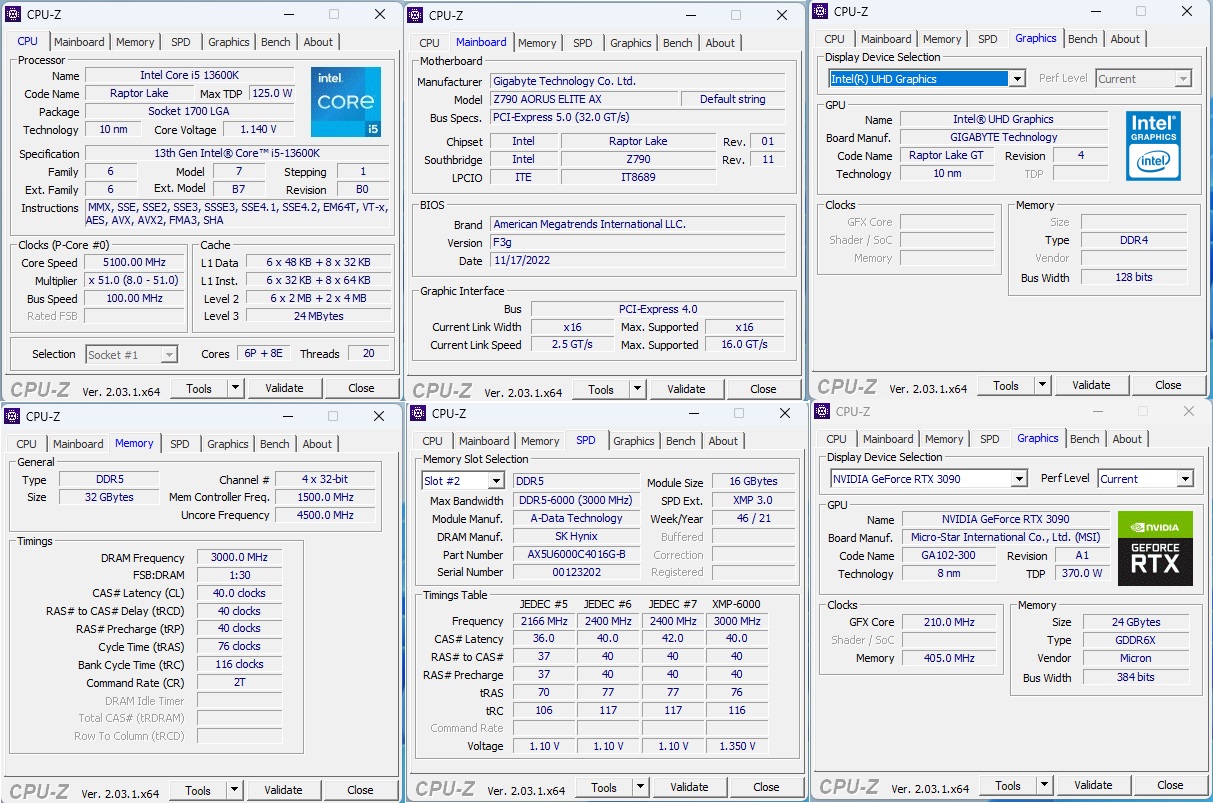Click the part number AX5U6000C4016G-B
The image size is (1213, 803).
(x=577, y=555)
